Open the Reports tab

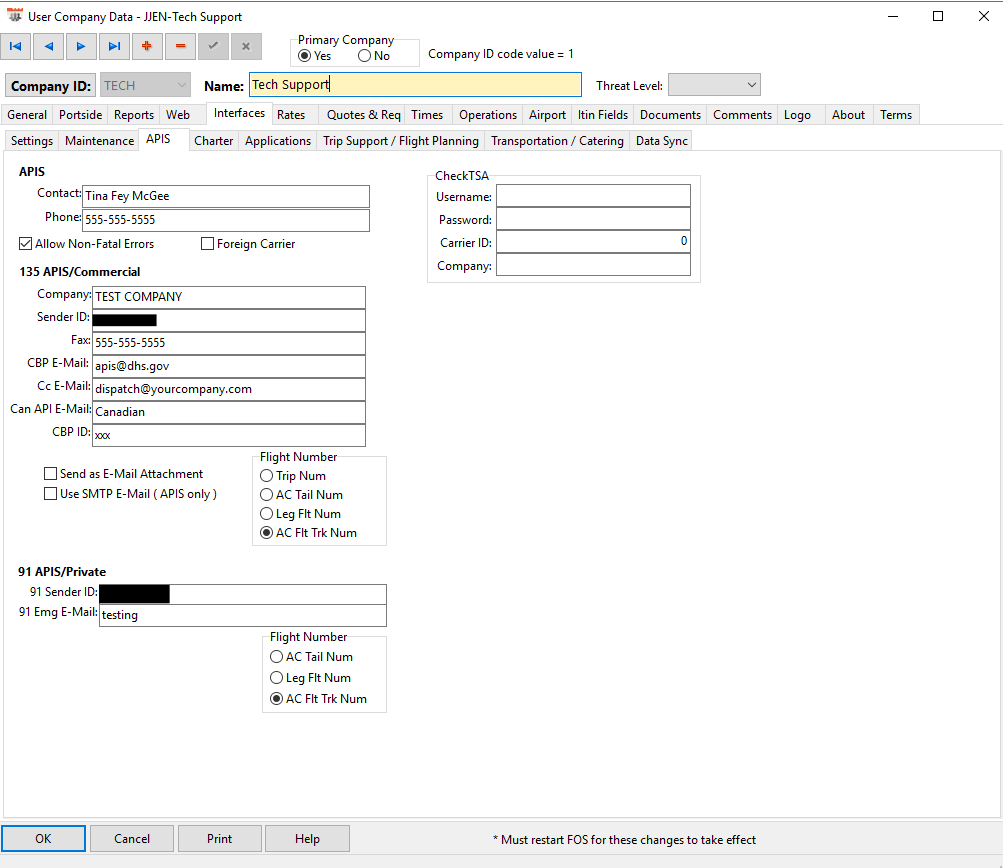click(x=134, y=114)
